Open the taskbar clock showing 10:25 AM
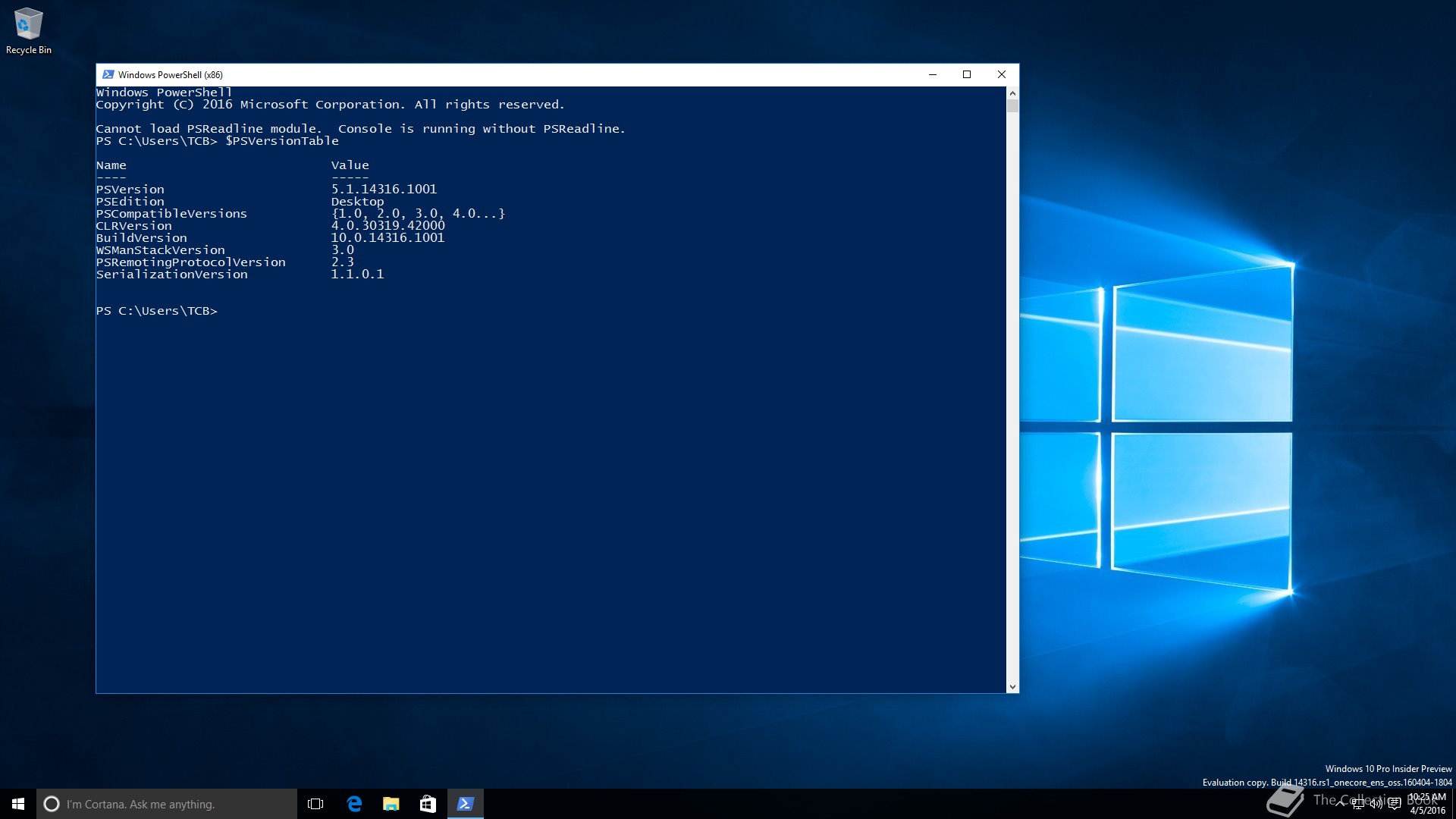This screenshot has height=819, width=1456. click(1427, 804)
